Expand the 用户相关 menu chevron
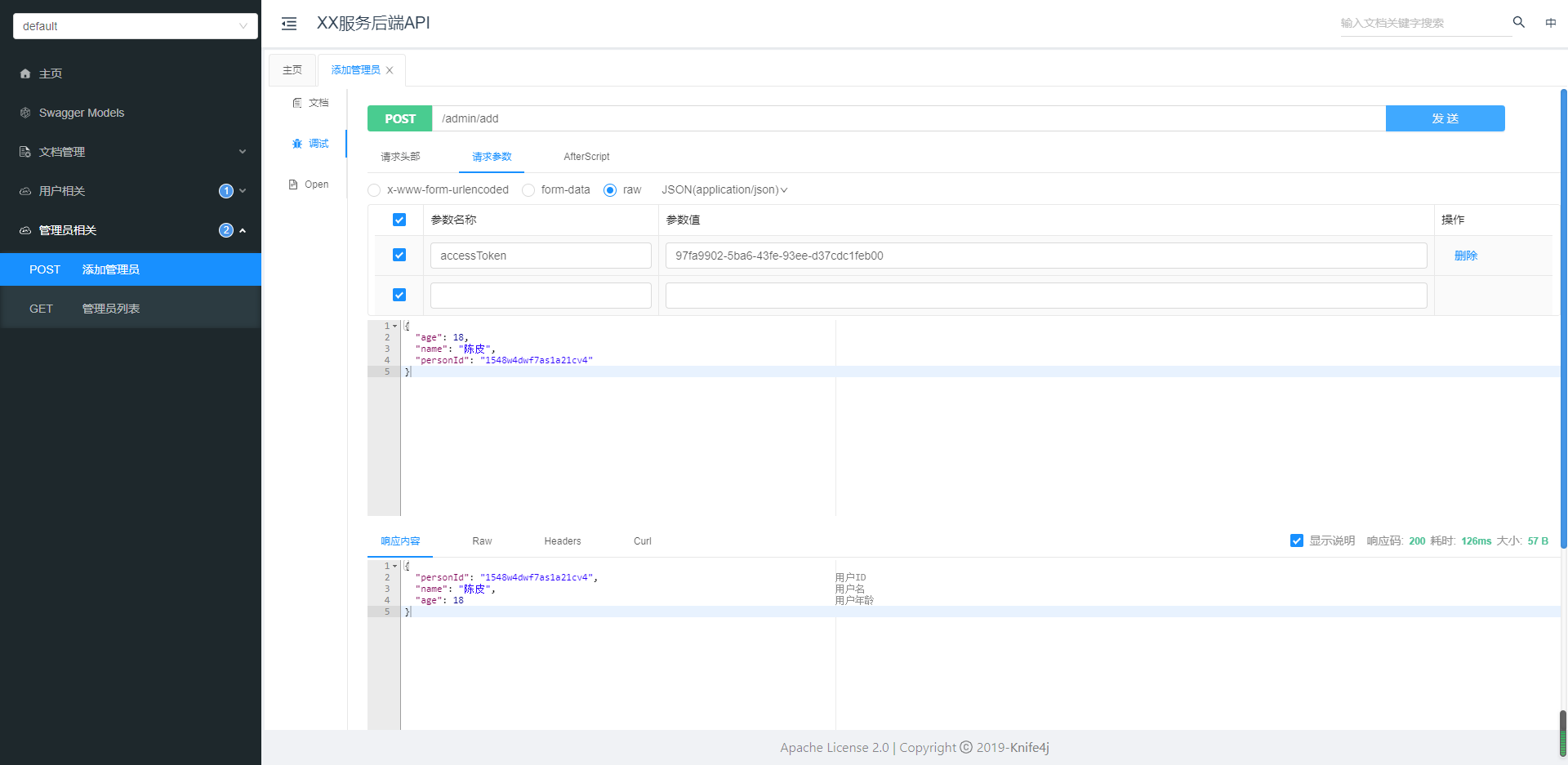The image size is (1568, 765). click(x=243, y=191)
